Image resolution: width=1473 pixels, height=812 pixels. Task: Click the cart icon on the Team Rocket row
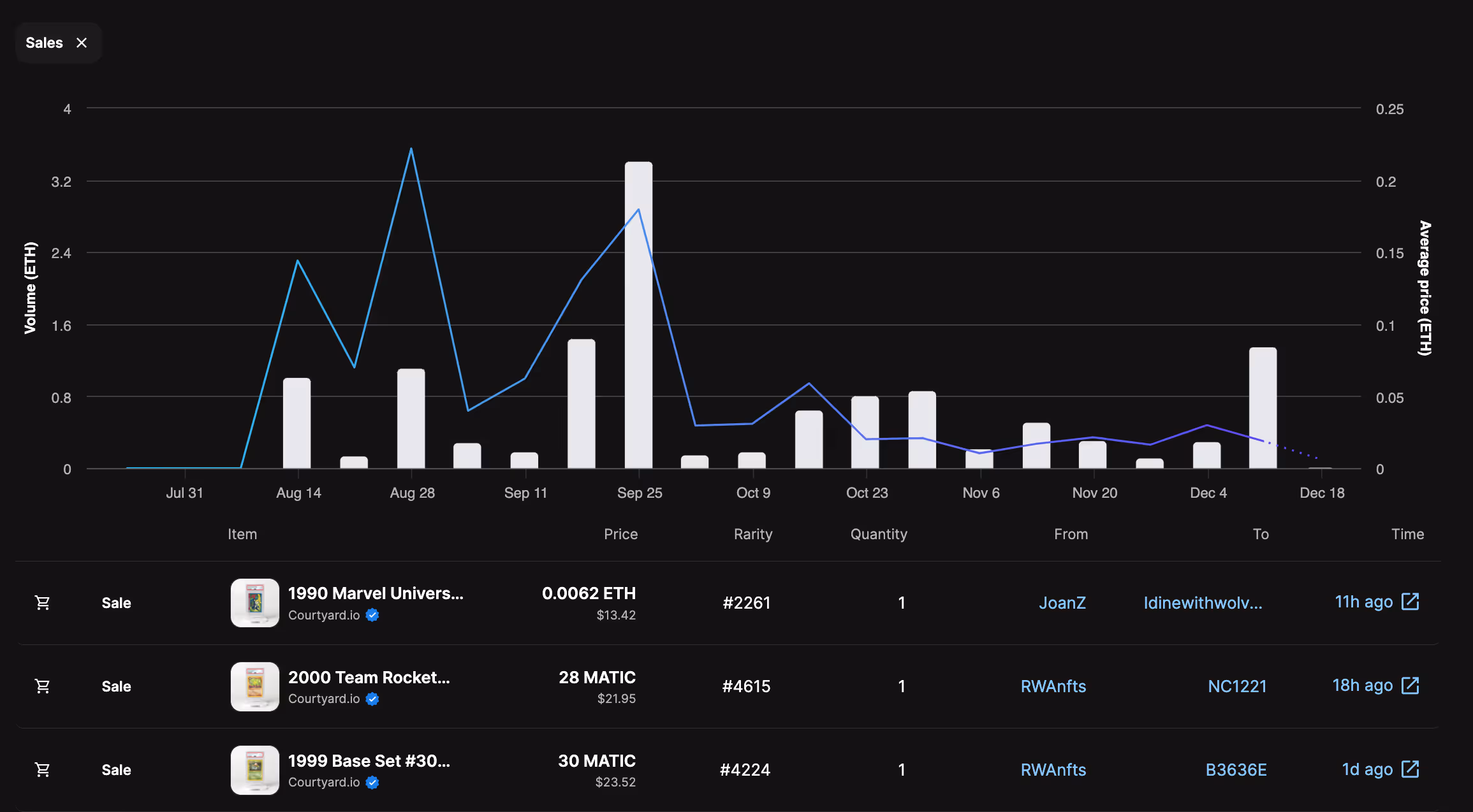pos(43,686)
